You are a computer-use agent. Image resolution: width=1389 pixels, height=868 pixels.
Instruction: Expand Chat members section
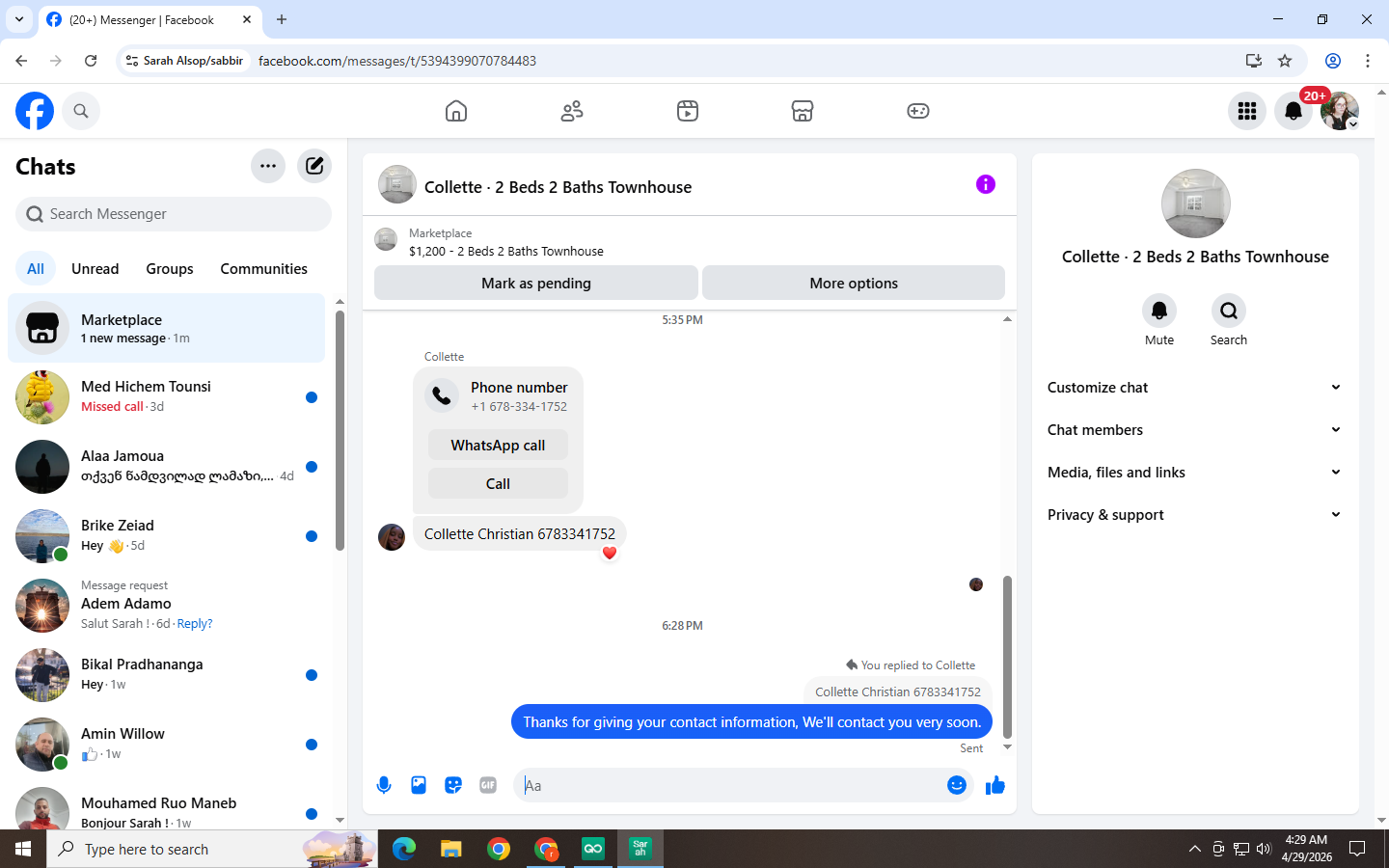point(1195,430)
